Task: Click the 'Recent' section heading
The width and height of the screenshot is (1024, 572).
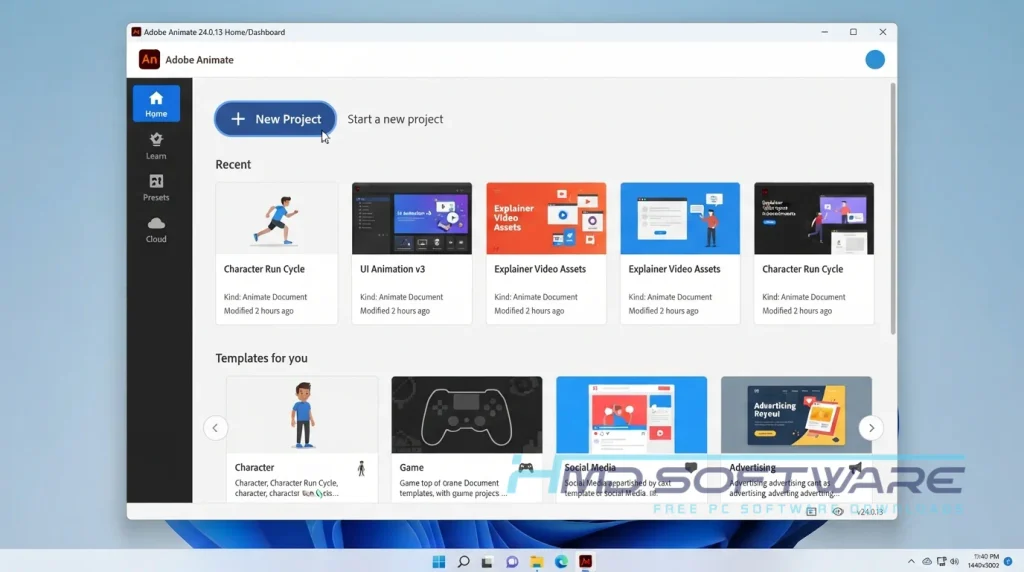Action: click(x=233, y=165)
